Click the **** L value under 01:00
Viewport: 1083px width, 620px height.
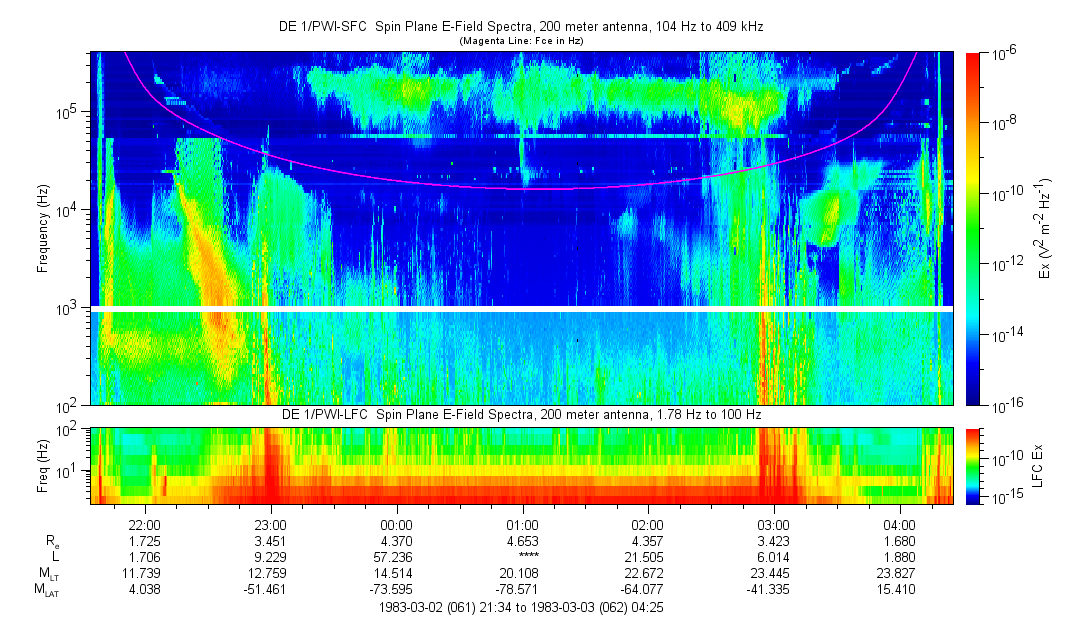pyautogui.click(x=522, y=556)
